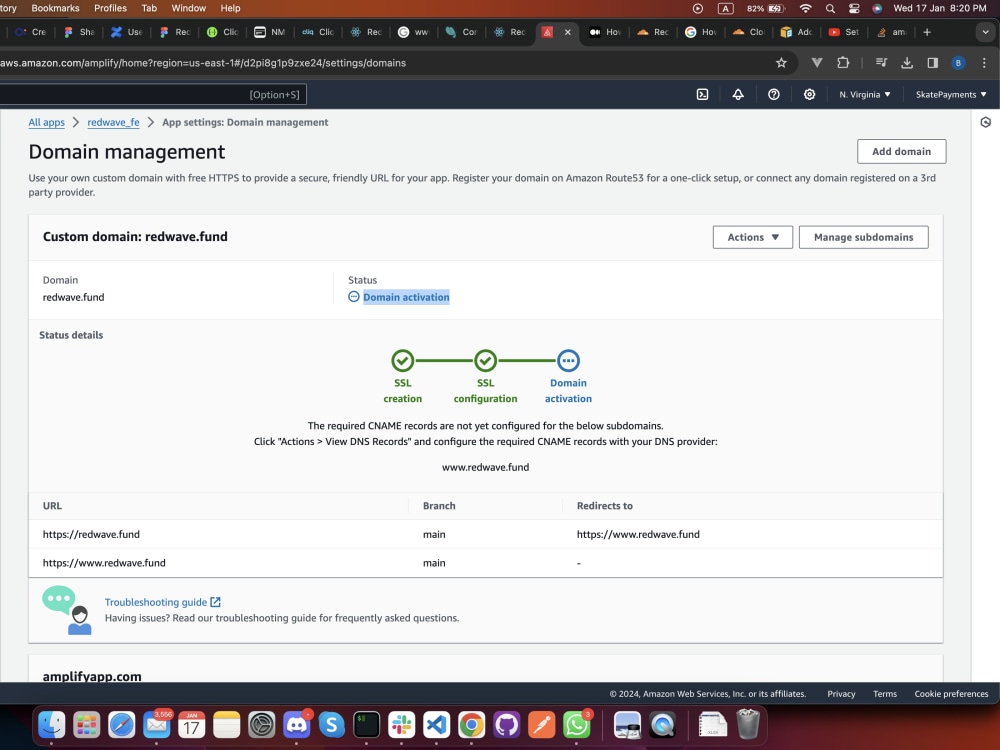Click Wi-Fi status in the menu bar
This screenshot has height=750, width=1000.
[805, 8]
